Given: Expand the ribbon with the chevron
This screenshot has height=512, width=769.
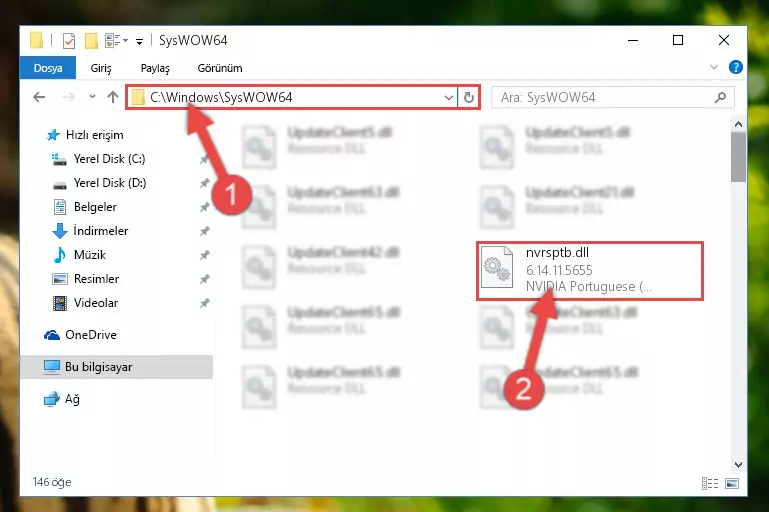Looking at the screenshot, I should point(714,67).
